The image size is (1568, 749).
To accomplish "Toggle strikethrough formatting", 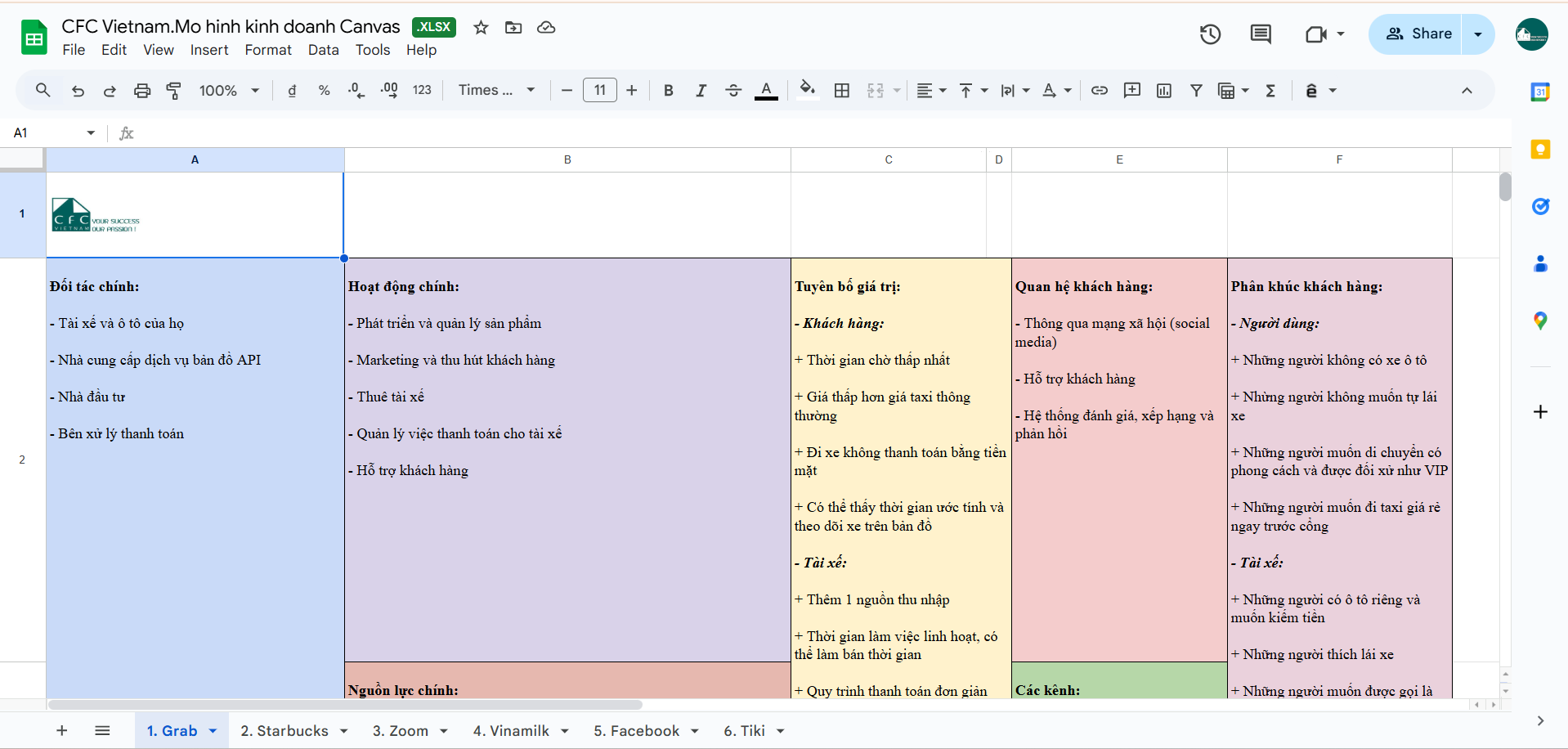I will (733, 91).
